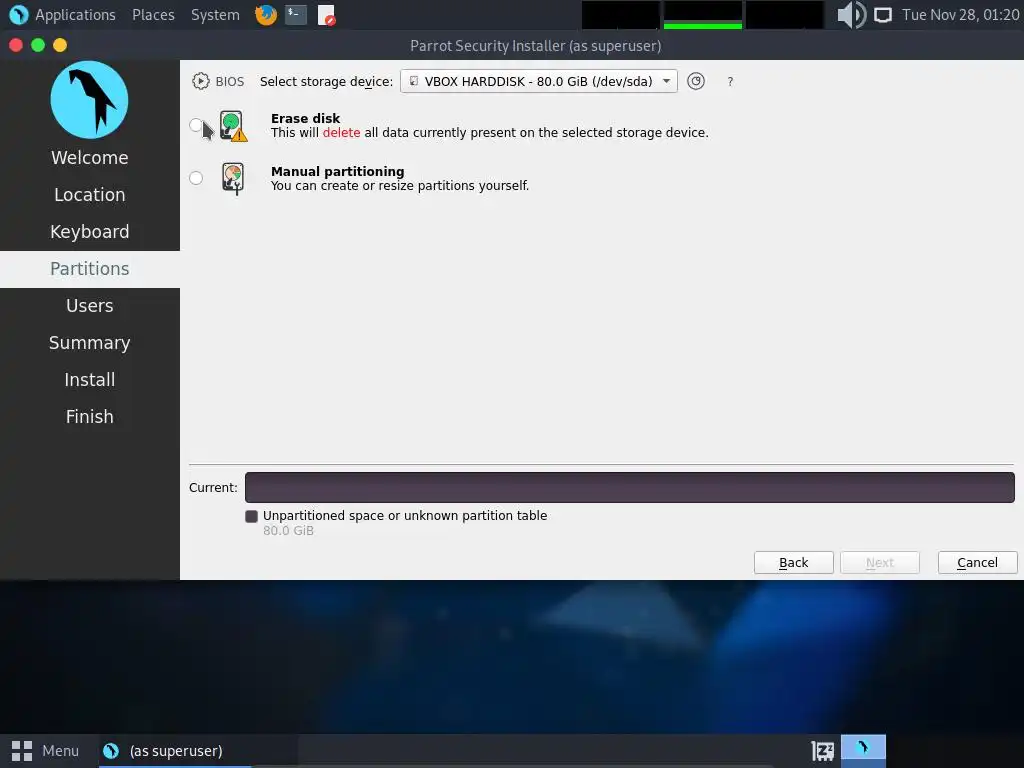Click the Cancel button
Viewport: 1024px width, 768px height.
[x=977, y=562]
